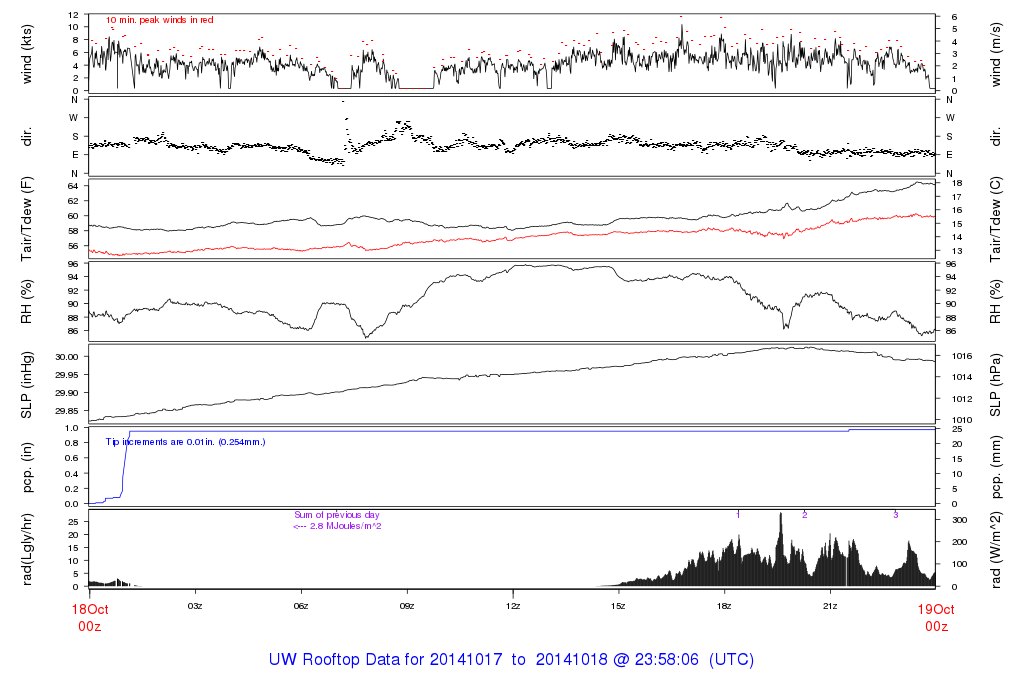This screenshot has width=1024, height=700.
Task: Select purple marker 3 in radiation panel
Action: pyautogui.click(x=895, y=514)
